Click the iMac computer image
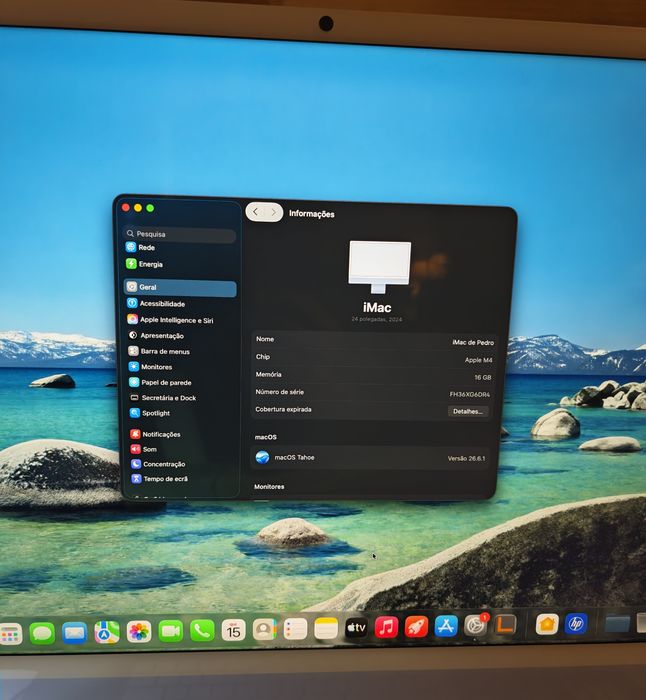The image size is (646, 700). 379,267
